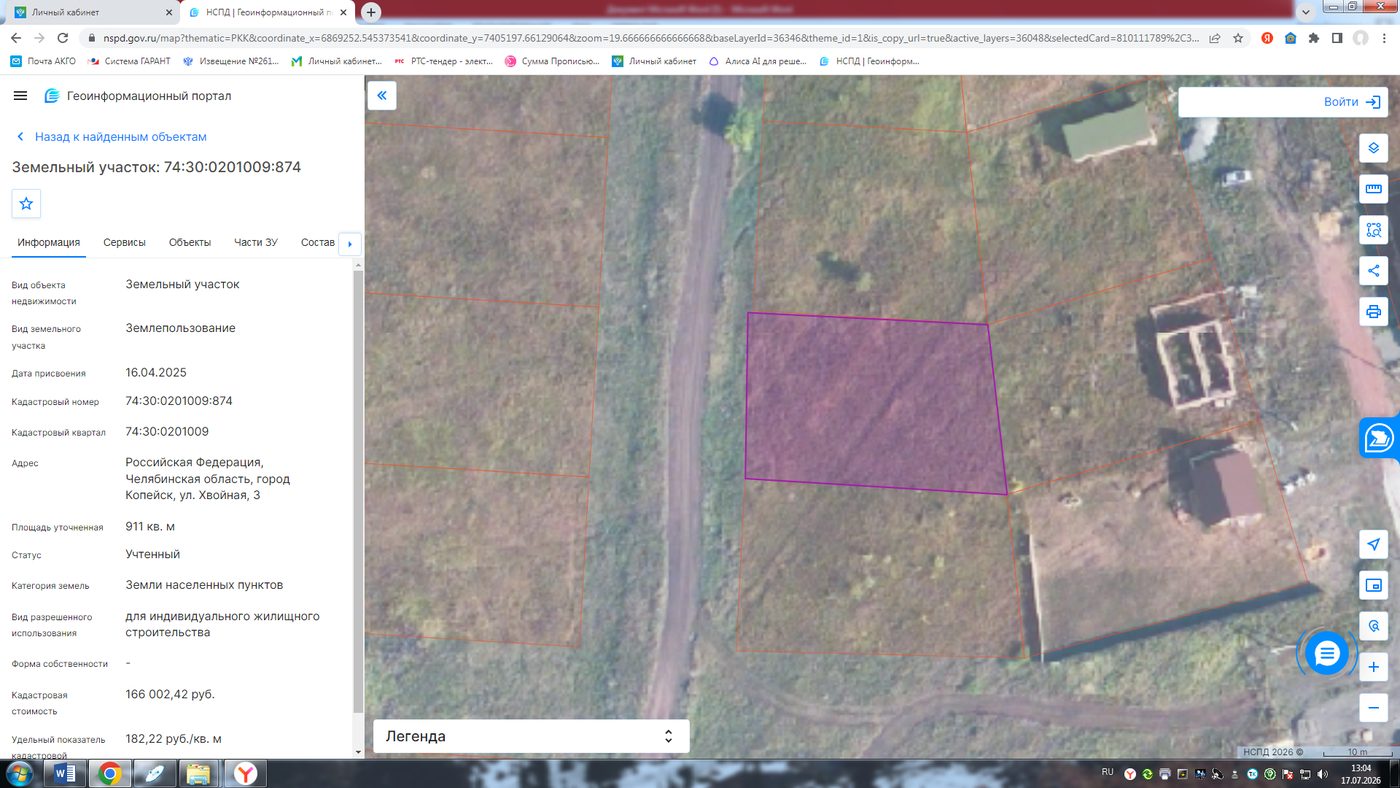Select the status value Учтенный
This screenshot has height=788, width=1400.
[153, 554]
